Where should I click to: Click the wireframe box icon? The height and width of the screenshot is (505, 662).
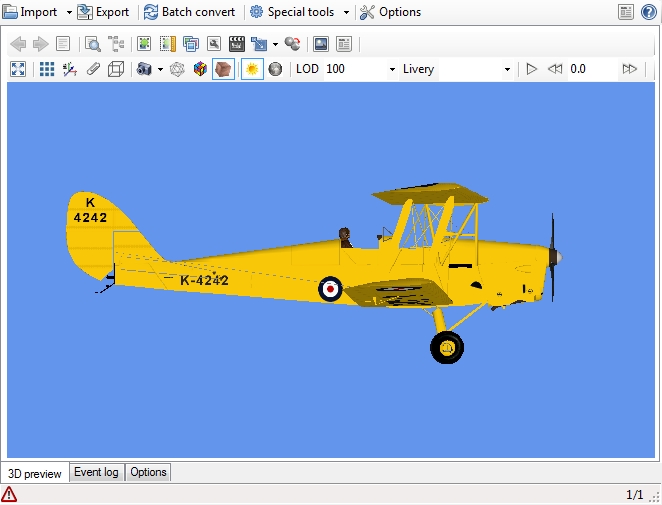[116, 69]
